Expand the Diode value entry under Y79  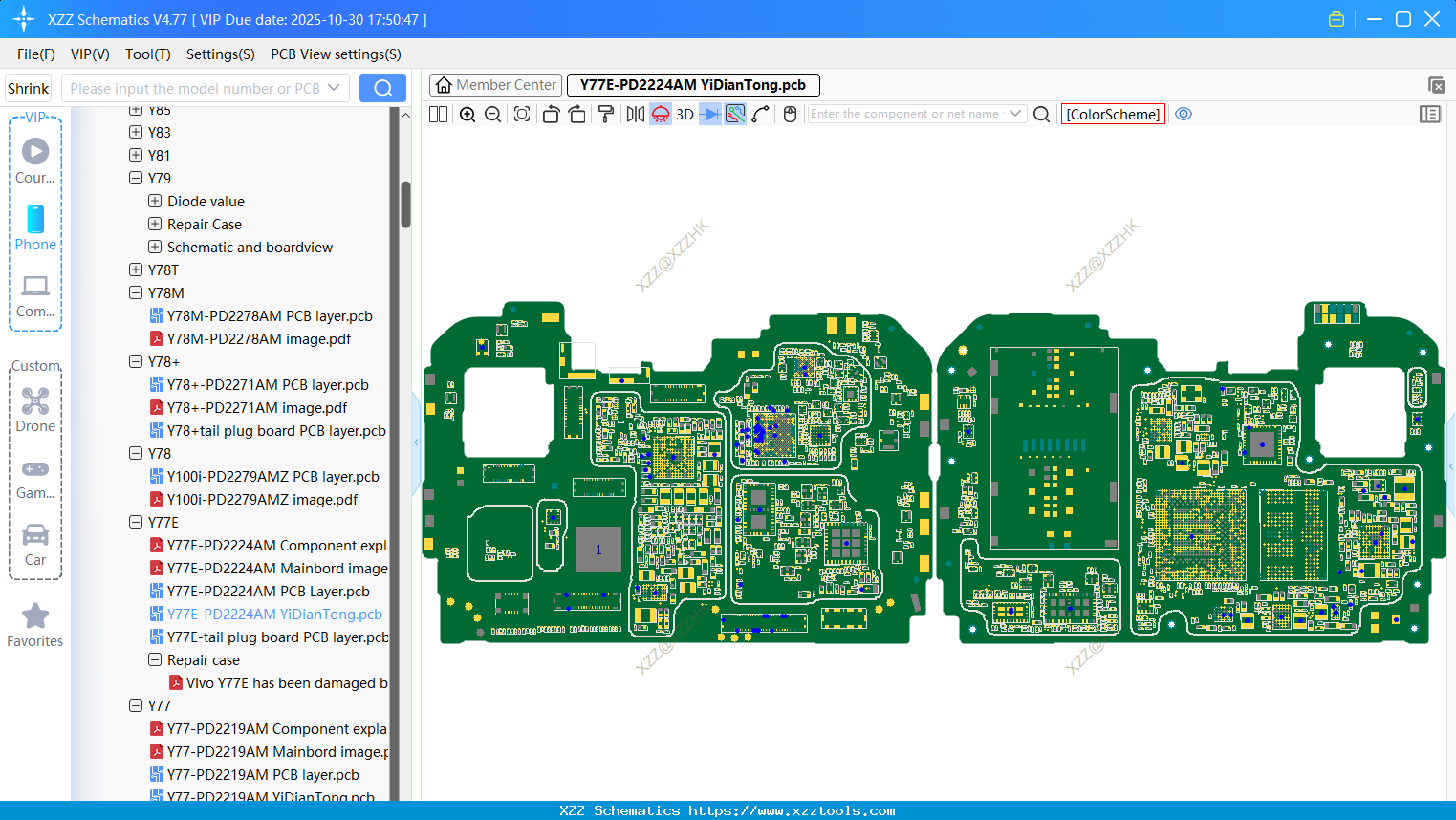155,201
